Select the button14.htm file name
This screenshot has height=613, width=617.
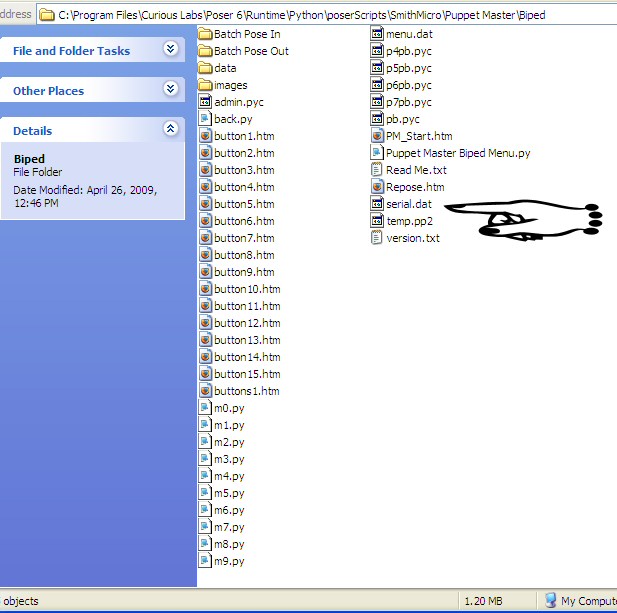point(248,357)
